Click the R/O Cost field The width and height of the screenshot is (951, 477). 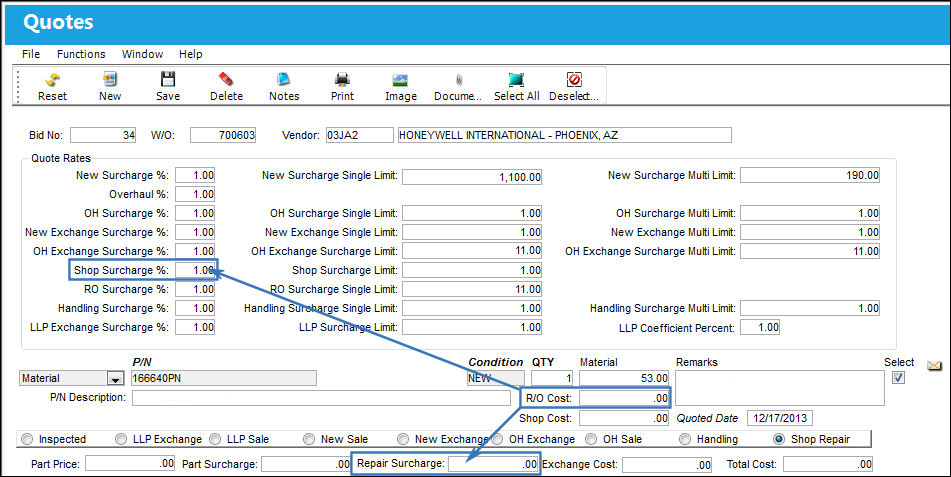click(x=624, y=398)
